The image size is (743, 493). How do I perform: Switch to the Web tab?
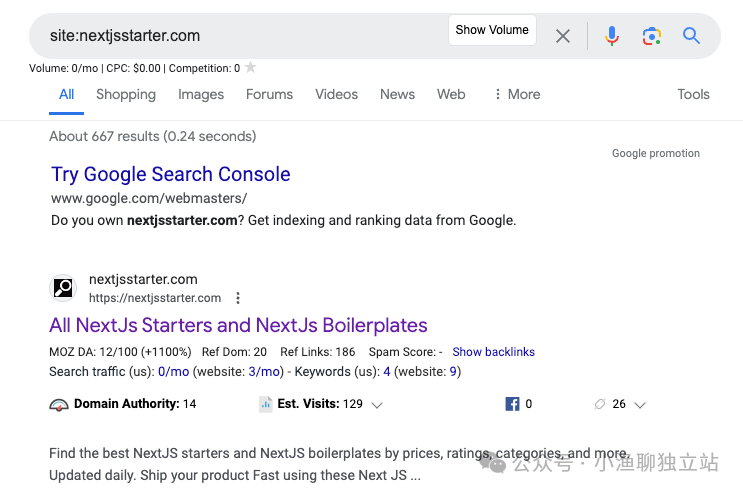(451, 94)
